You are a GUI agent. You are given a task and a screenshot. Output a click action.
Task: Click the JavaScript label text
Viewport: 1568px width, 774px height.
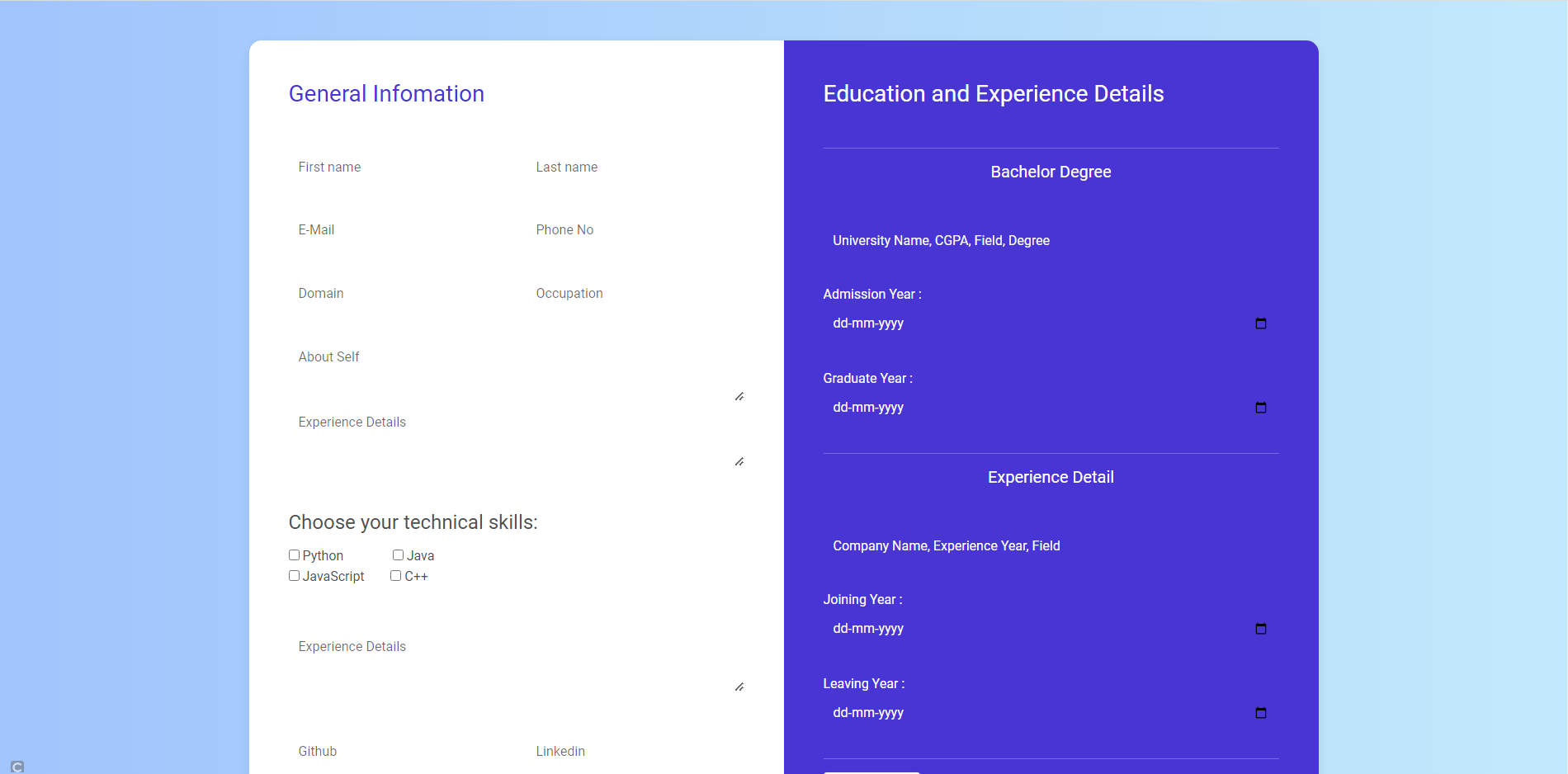point(333,577)
